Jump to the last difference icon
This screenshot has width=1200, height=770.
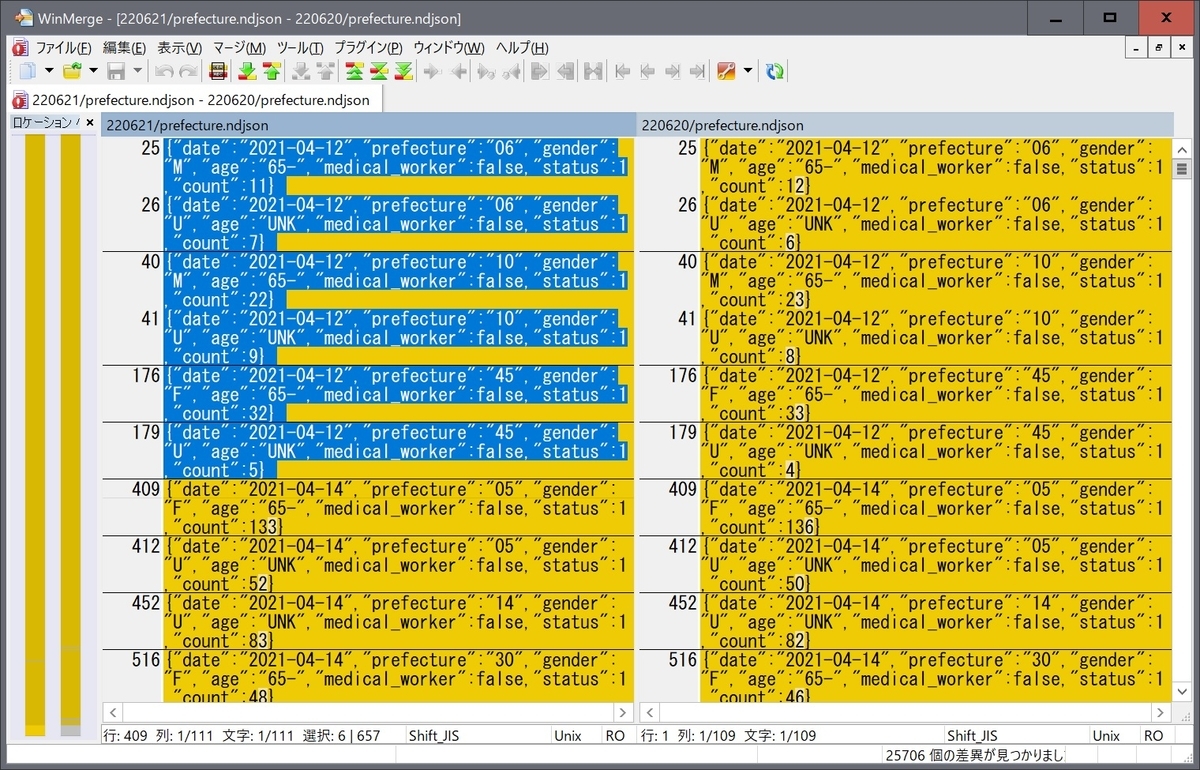[402, 71]
